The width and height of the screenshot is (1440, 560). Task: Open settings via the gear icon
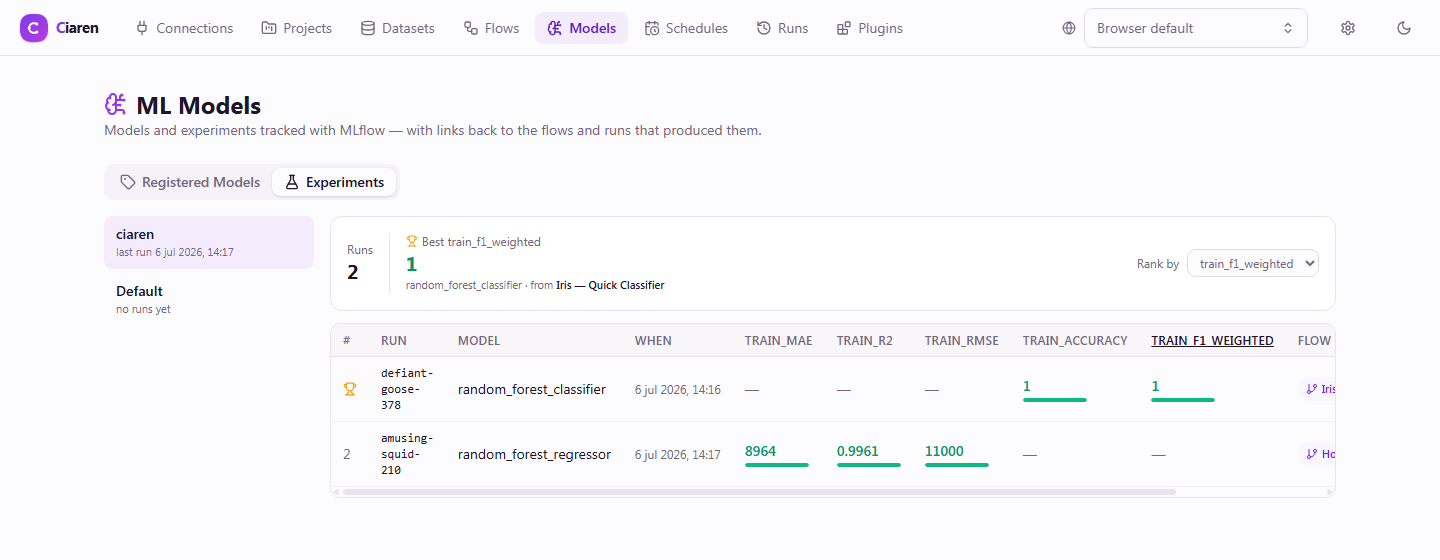[x=1347, y=28]
